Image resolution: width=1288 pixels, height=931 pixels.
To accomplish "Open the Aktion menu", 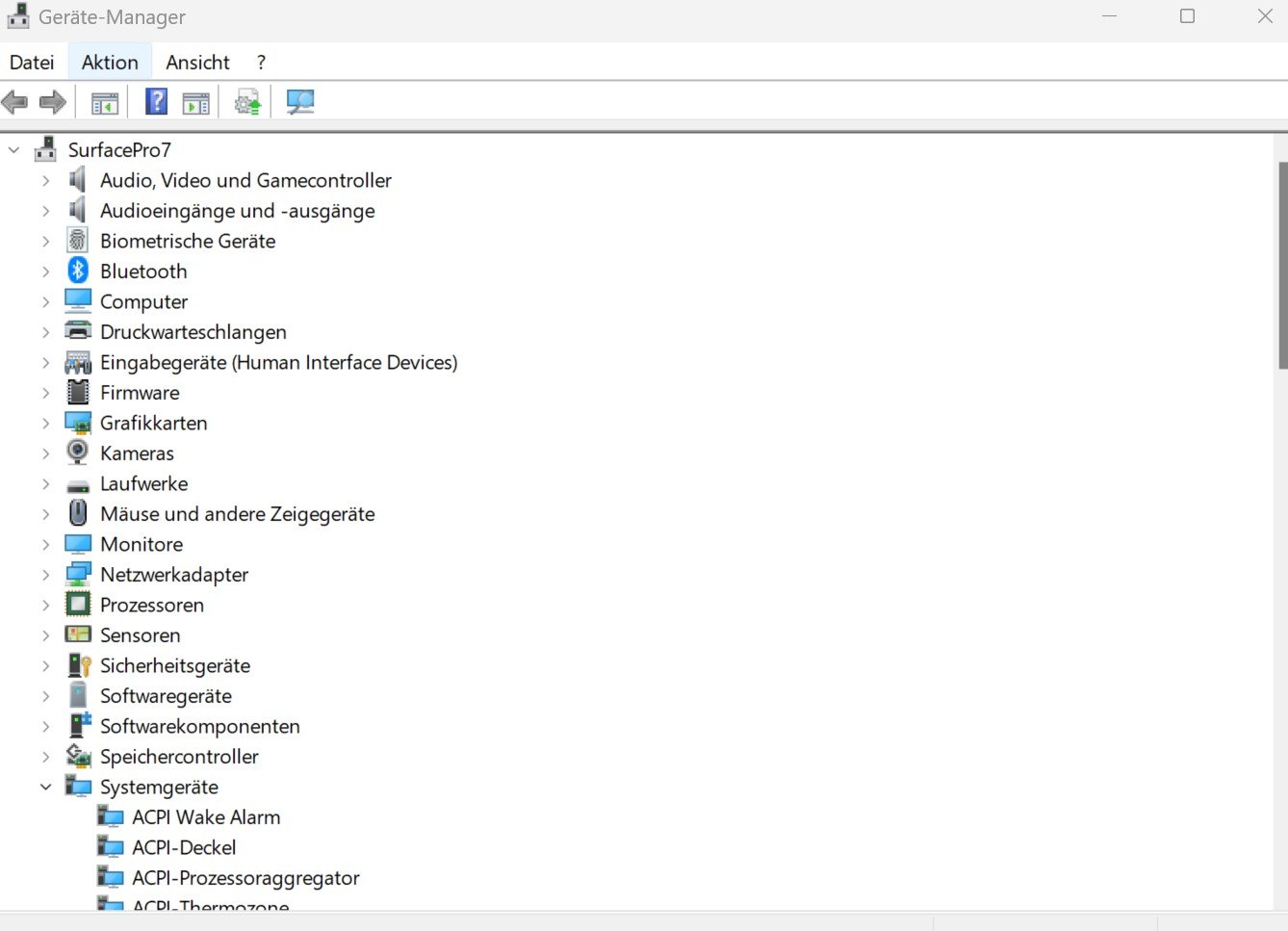I will [x=110, y=62].
